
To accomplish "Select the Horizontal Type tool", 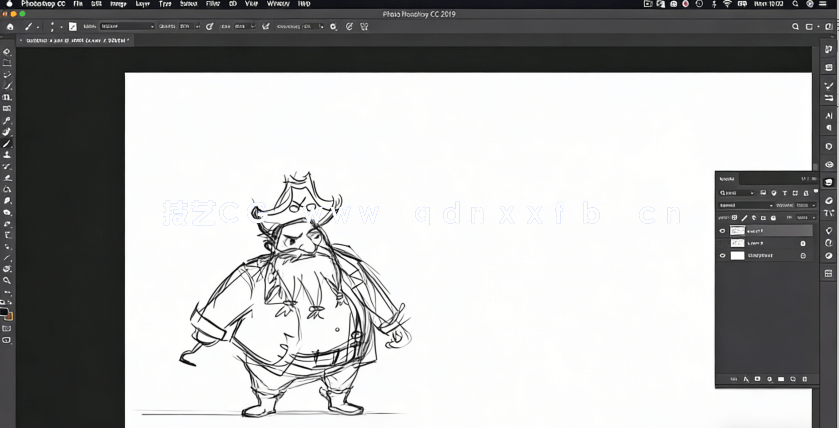I will pyautogui.click(x=7, y=235).
